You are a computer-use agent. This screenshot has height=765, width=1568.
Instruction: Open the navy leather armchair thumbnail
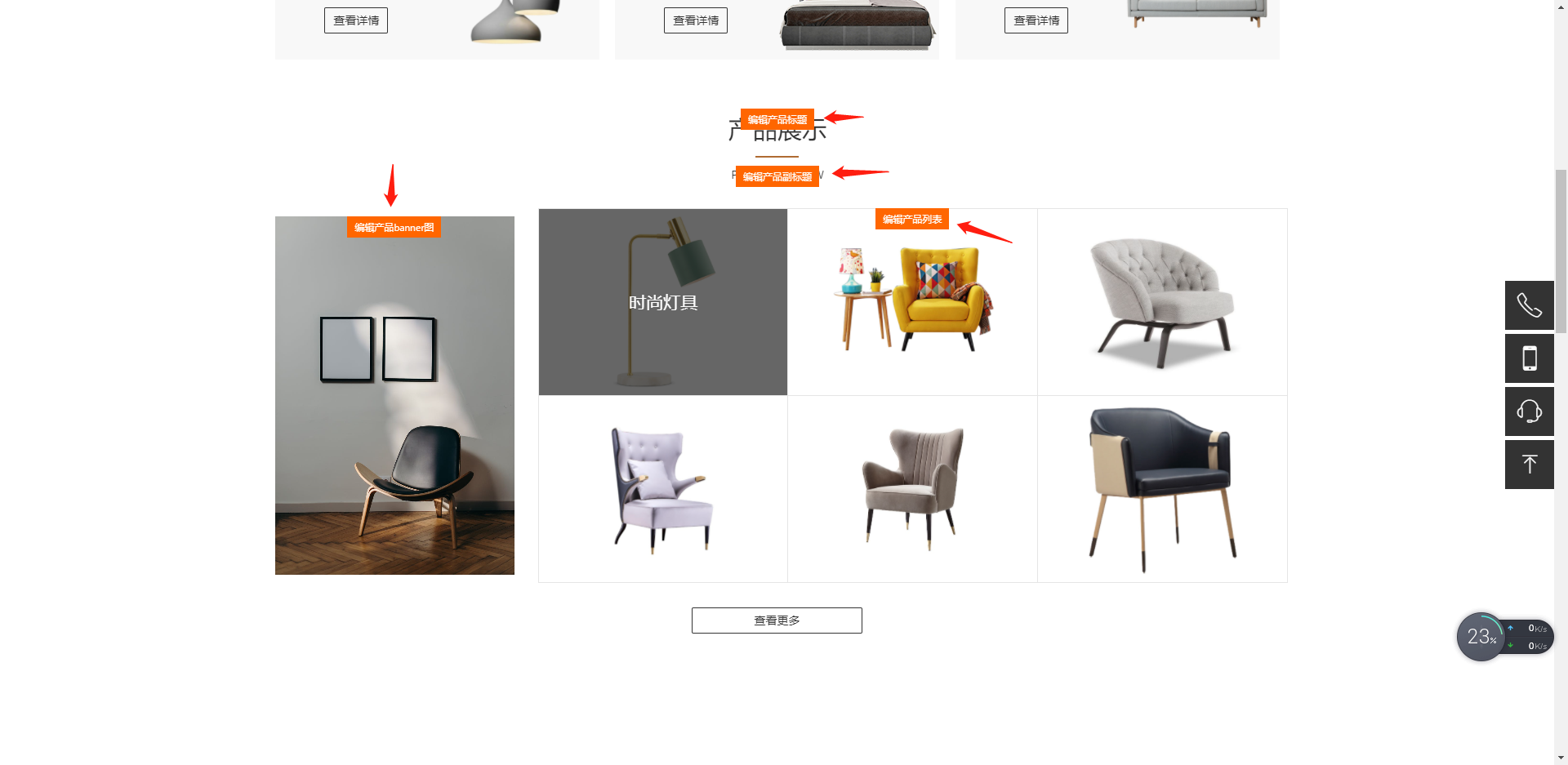[1162, 489]
